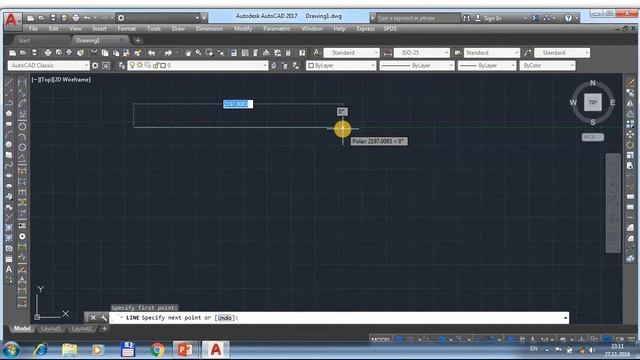Open the Dimension menu
This screenshot has height=360, width=640.
209,29
